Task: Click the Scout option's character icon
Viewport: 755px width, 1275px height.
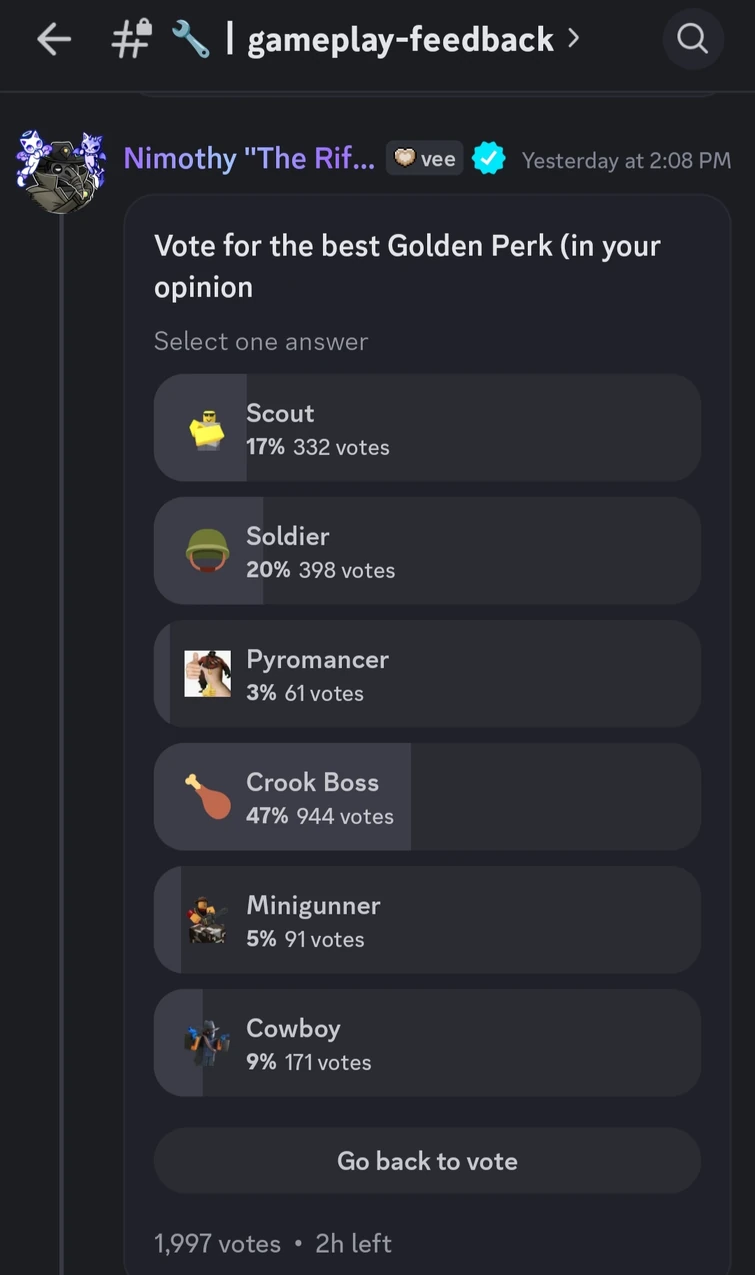Action: [x=207, y=427]
